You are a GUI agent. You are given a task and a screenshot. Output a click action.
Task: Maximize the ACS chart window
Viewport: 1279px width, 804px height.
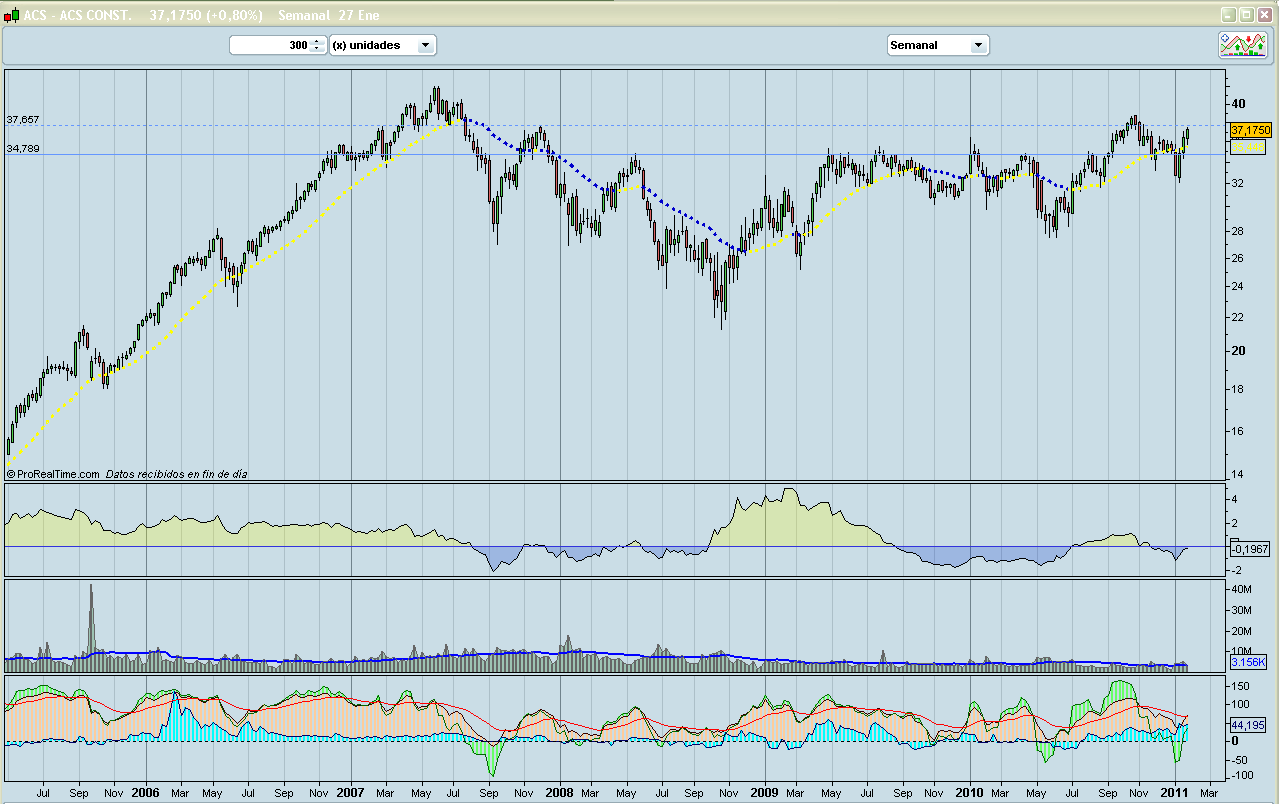pos(1246,15)
